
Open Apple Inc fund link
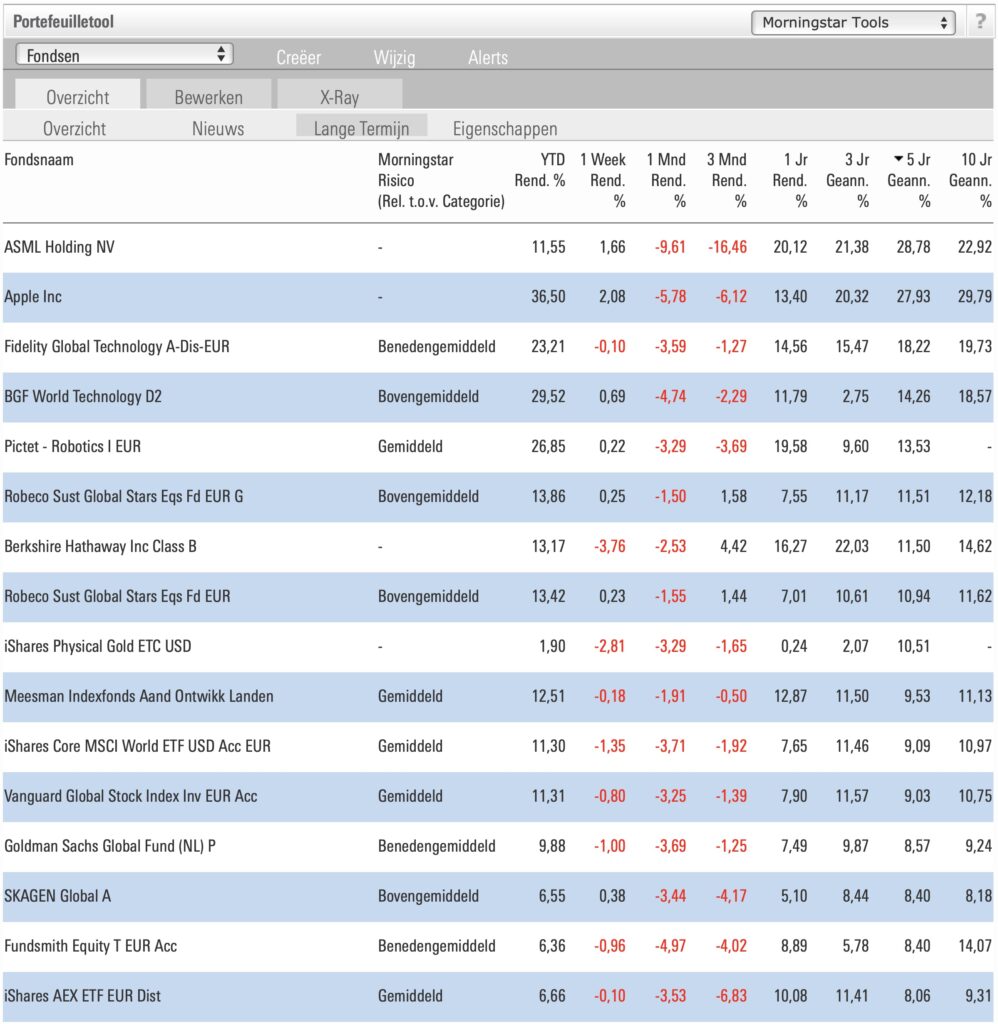coord(33,296)
